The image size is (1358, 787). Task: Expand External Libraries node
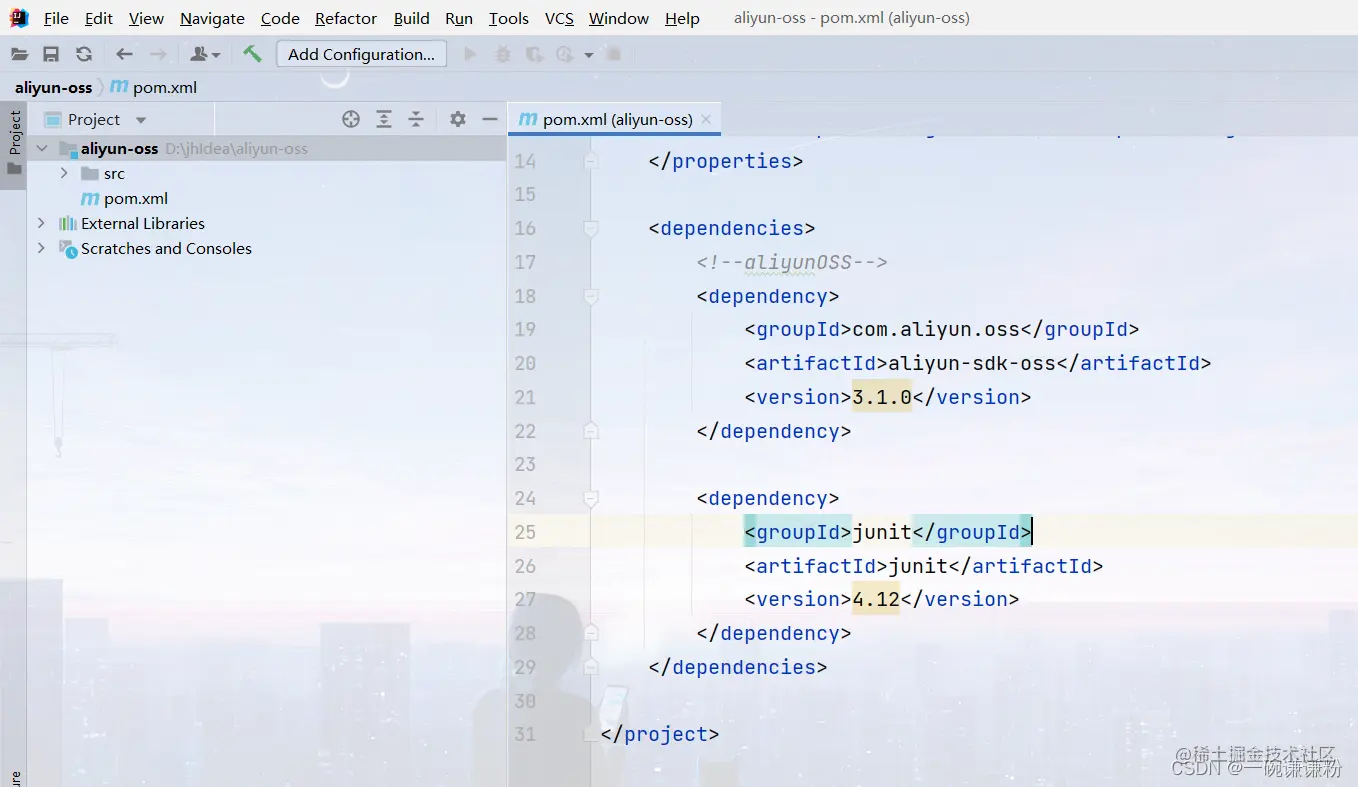click(x=41, y=223)
